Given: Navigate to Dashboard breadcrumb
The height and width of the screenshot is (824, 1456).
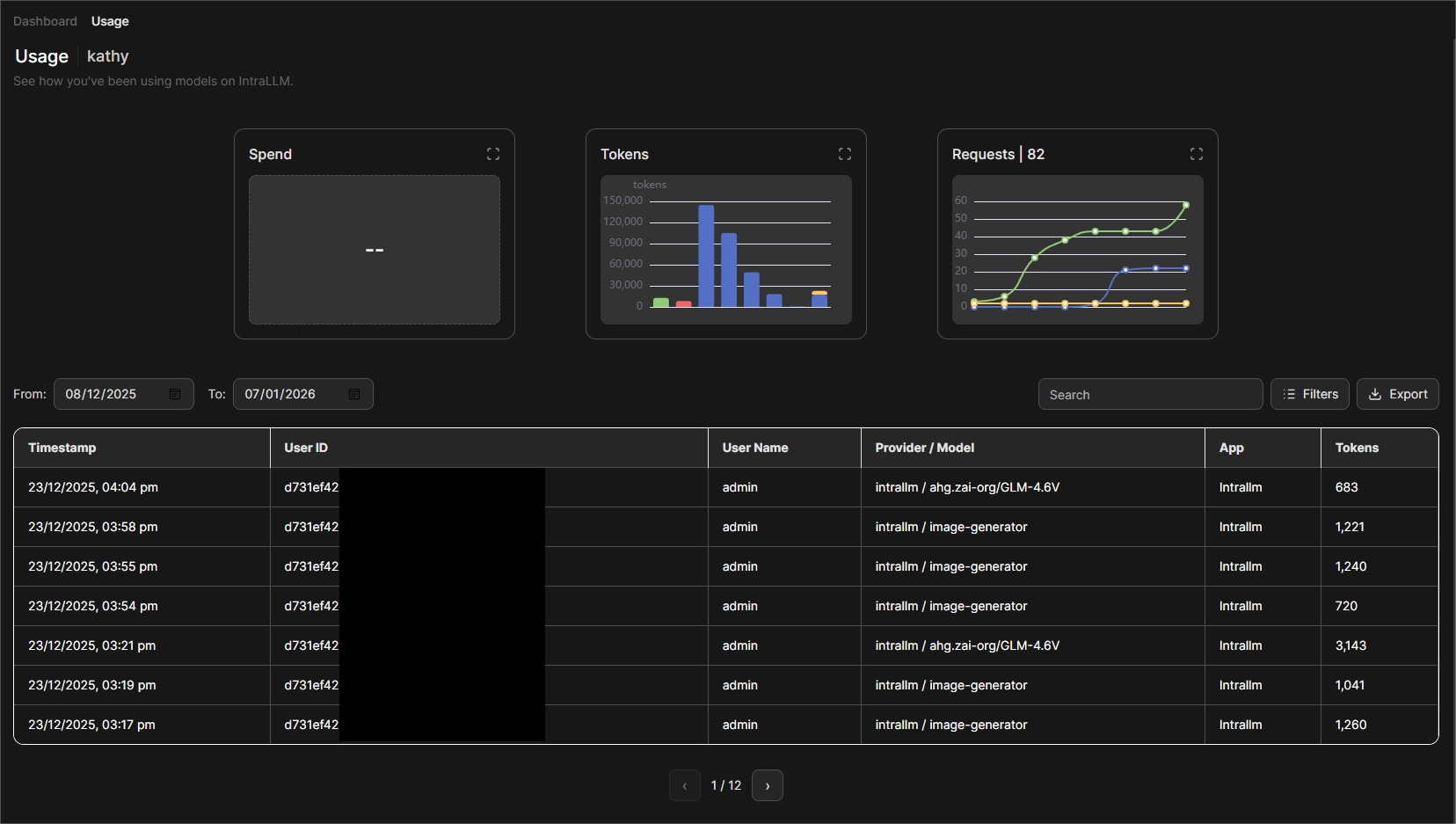Looking at the screenshot, I should [45, 21].
